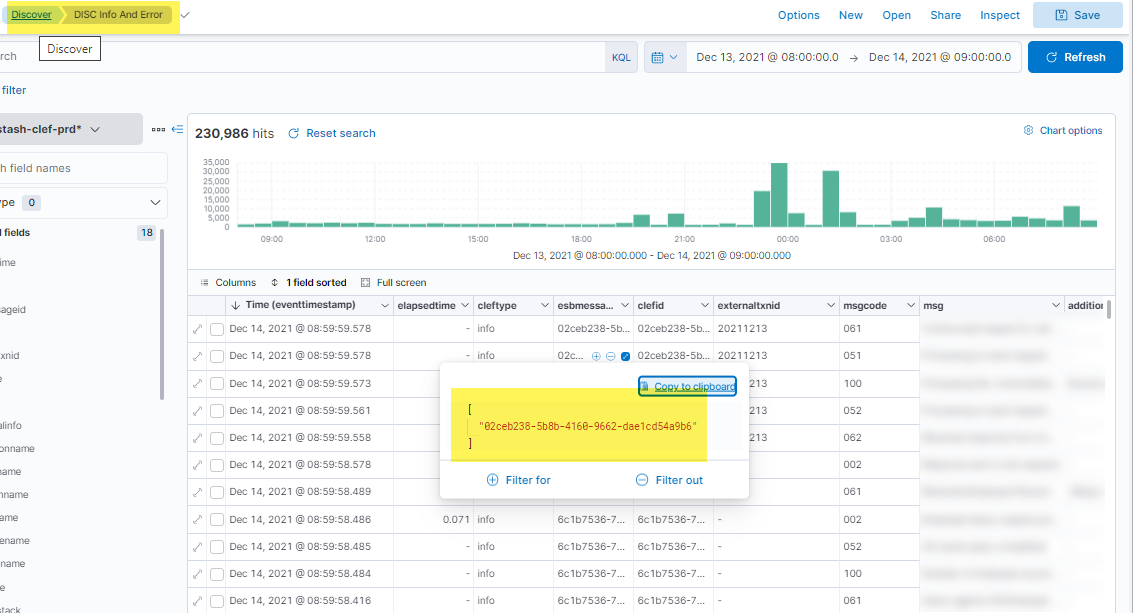Open the elapsedtime column menu
Image resolution: width=1133 pixels, height=613 pixels.
pyautogui.click(x=465, y=306)
